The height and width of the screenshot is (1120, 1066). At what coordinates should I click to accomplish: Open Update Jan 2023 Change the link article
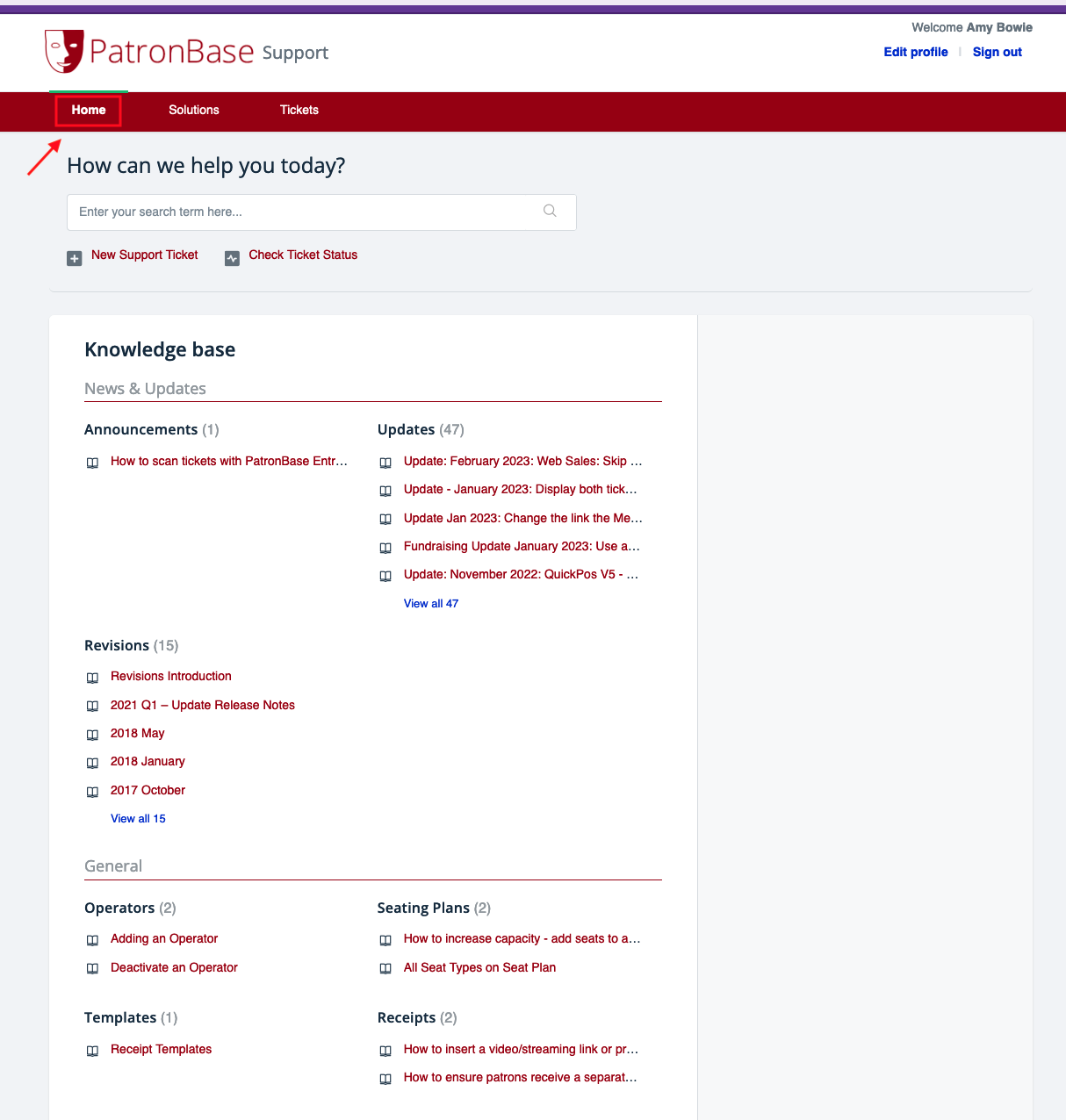pyautogui.click(x=523, y=518)
